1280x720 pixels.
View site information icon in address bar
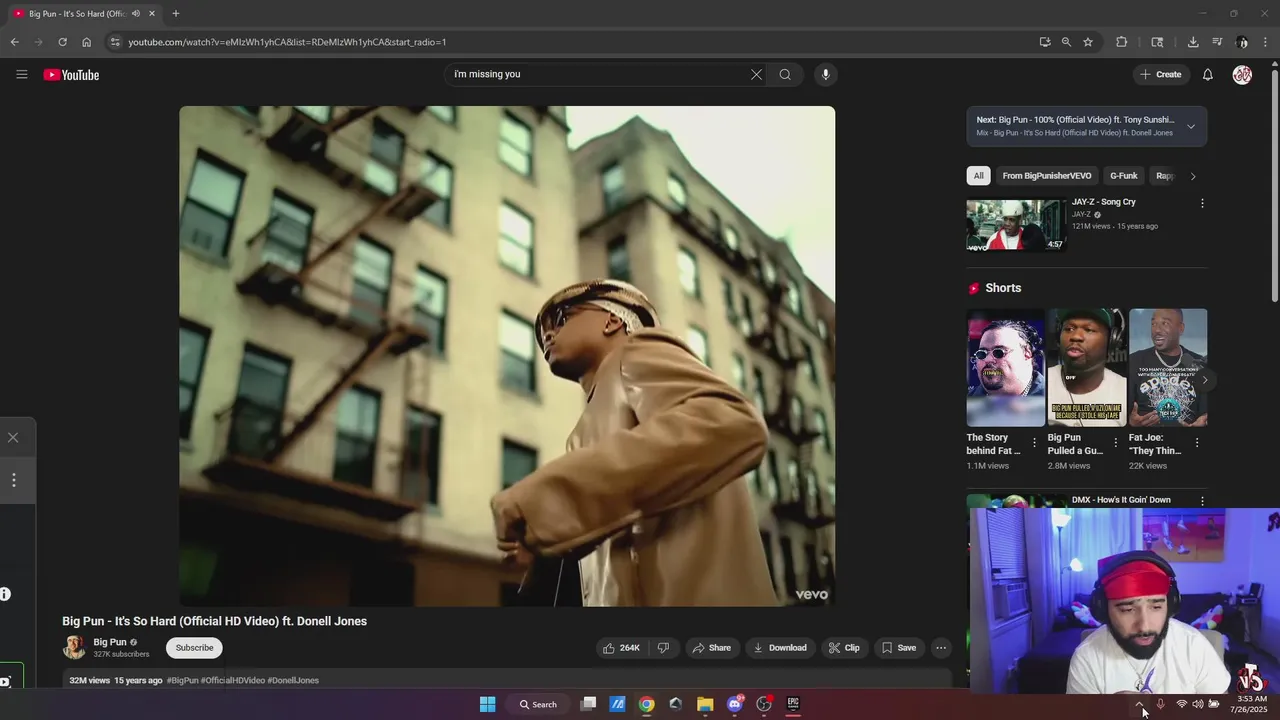tap(115, 42)
